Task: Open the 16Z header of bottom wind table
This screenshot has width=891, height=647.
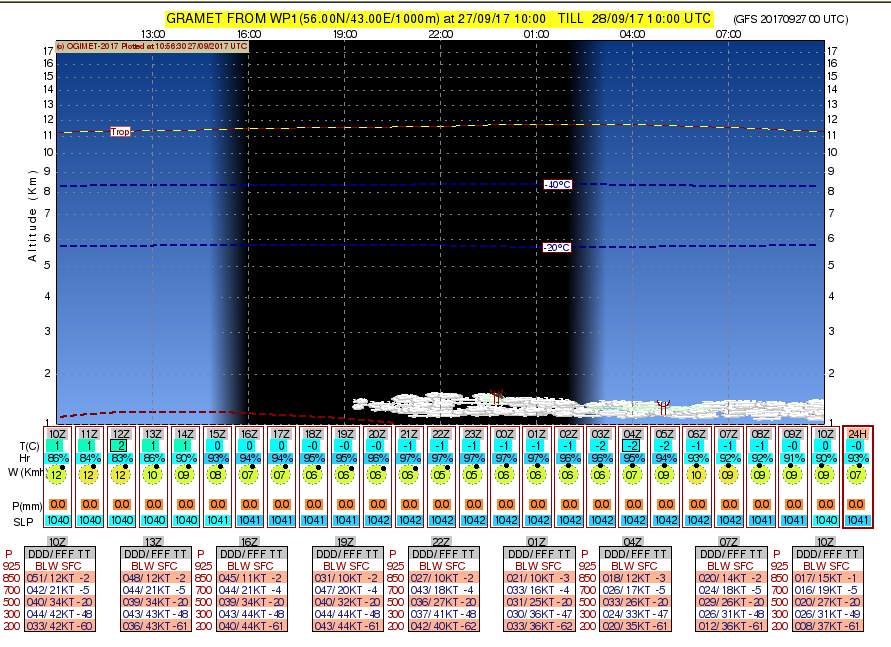Action: [249, 542]
